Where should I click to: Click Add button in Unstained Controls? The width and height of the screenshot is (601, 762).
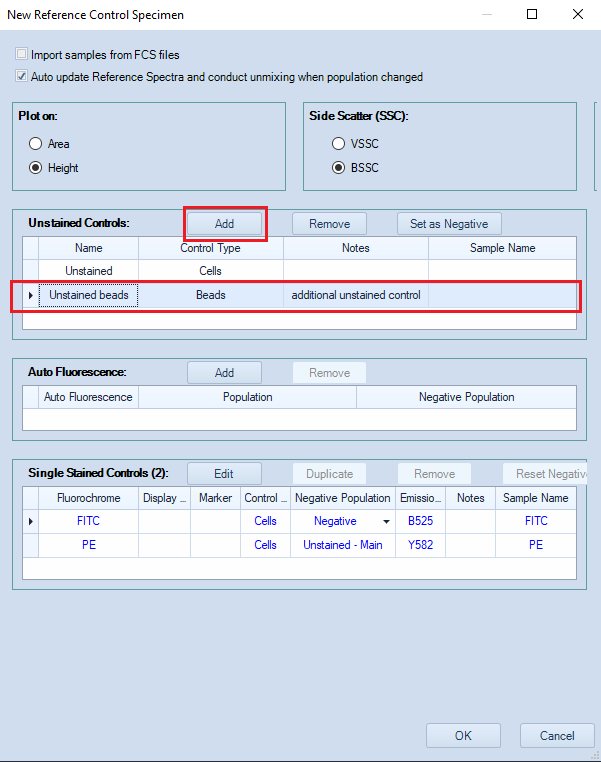tap(225, 224)
